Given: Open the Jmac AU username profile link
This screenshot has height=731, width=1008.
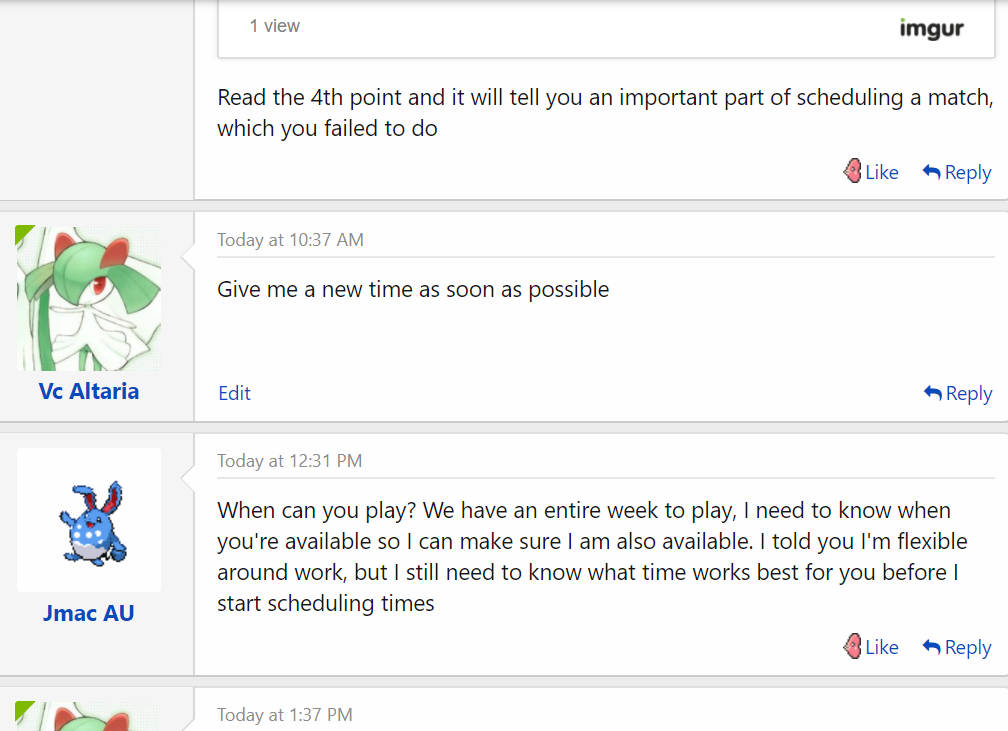Looking at the screenshot, I should (89, 613).
